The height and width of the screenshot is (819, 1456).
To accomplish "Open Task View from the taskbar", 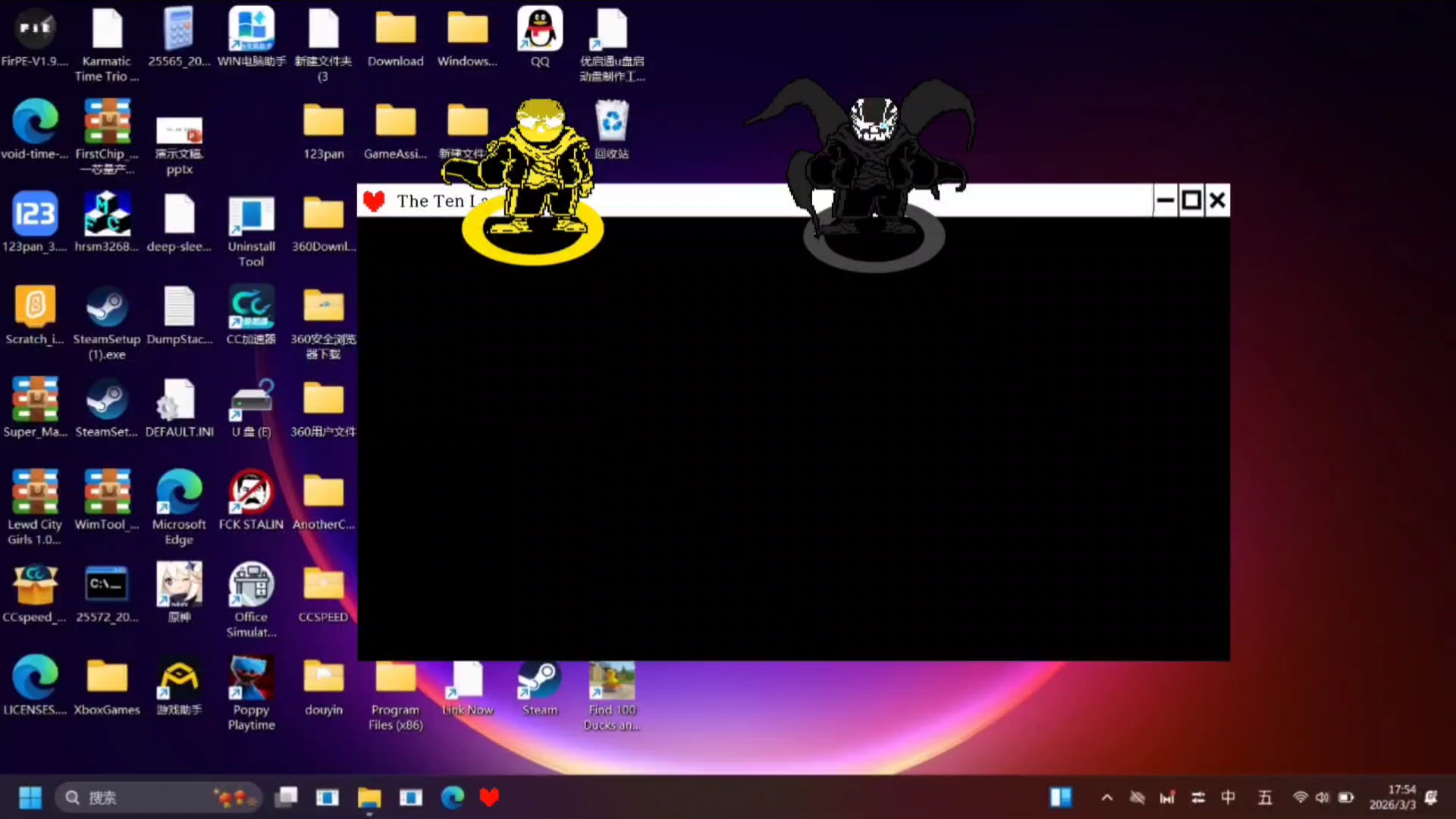I will click(286, 798).
